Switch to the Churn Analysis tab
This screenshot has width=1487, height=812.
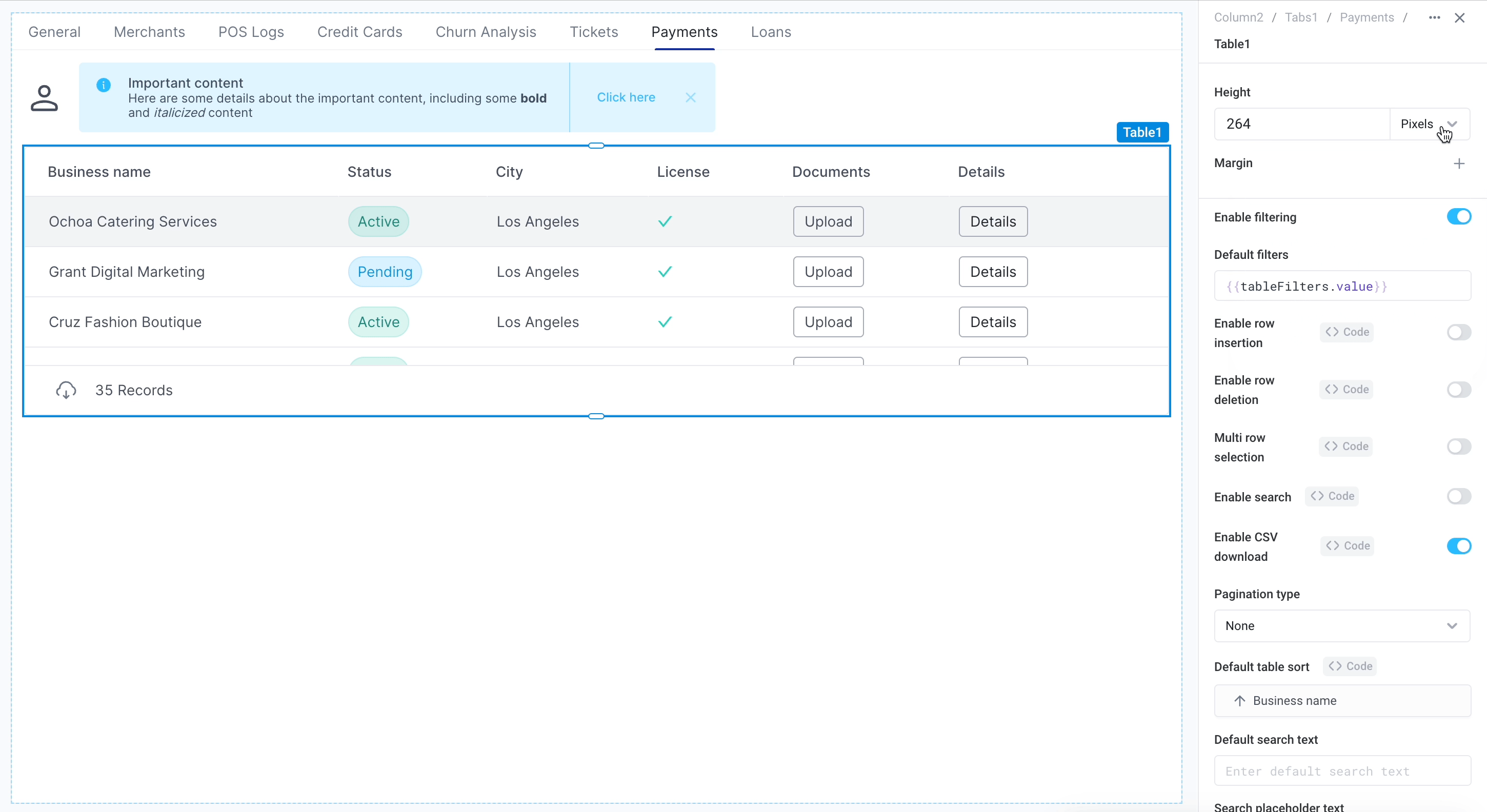(x=486, y=32)
